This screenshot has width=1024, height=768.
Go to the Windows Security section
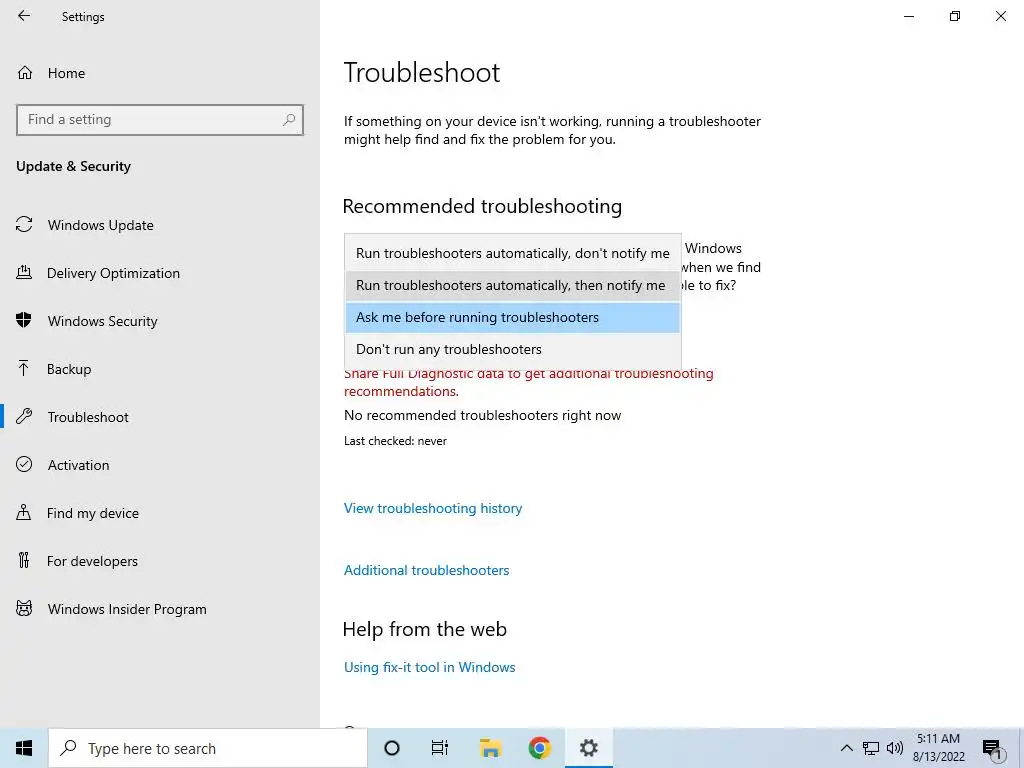pos(103,321)
